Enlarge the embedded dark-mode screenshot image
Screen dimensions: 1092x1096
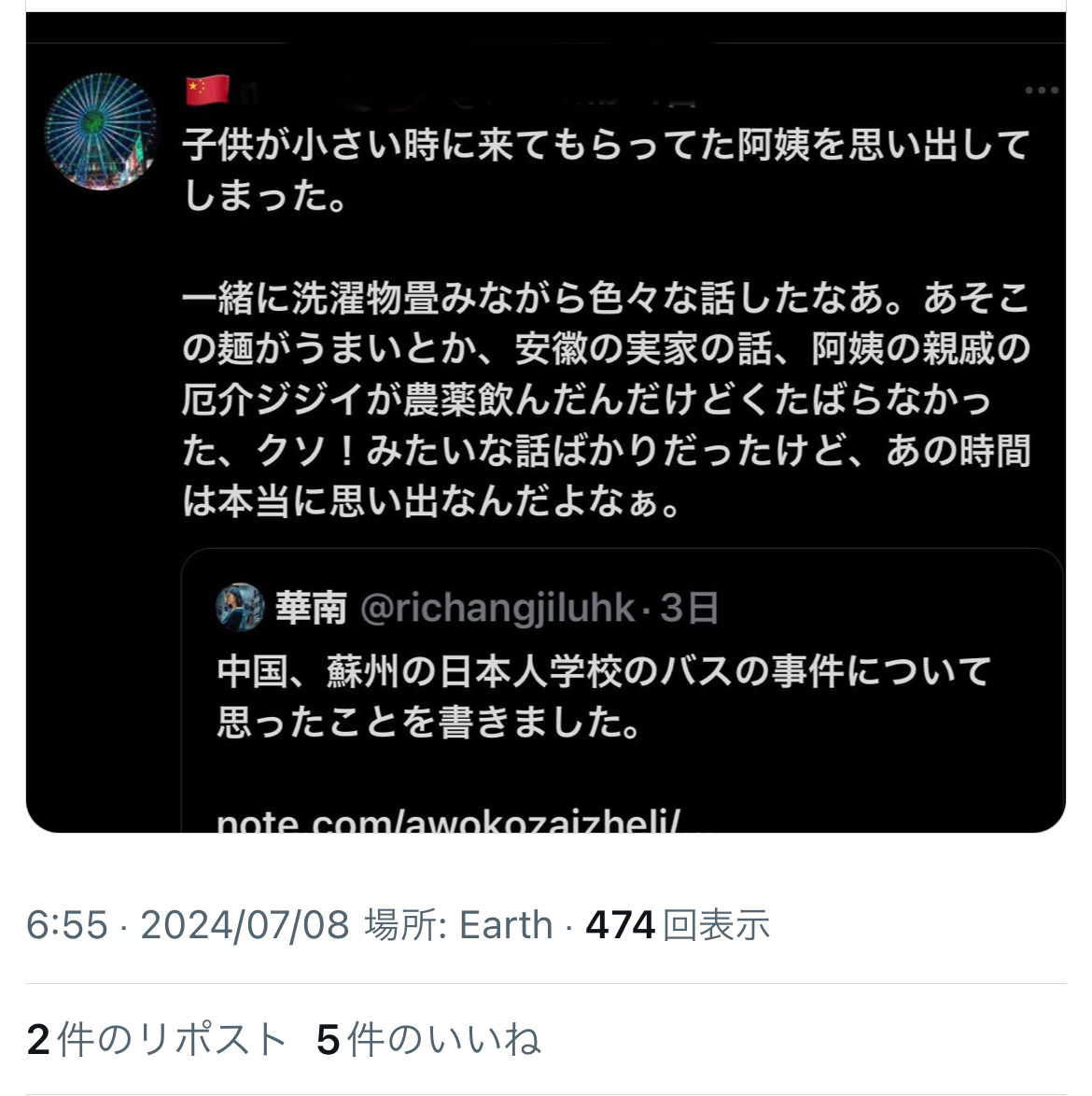546,422
